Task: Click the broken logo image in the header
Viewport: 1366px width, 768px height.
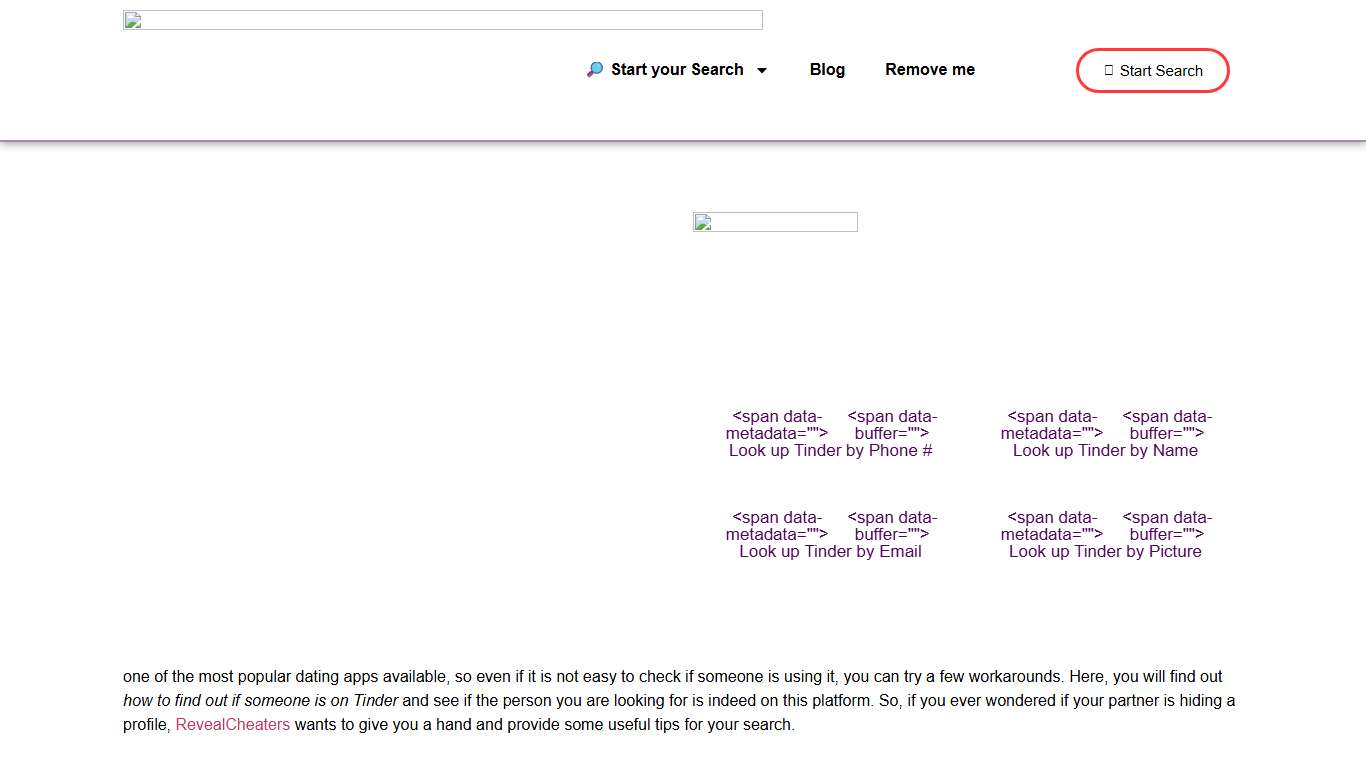Action: tap(442, 20)
